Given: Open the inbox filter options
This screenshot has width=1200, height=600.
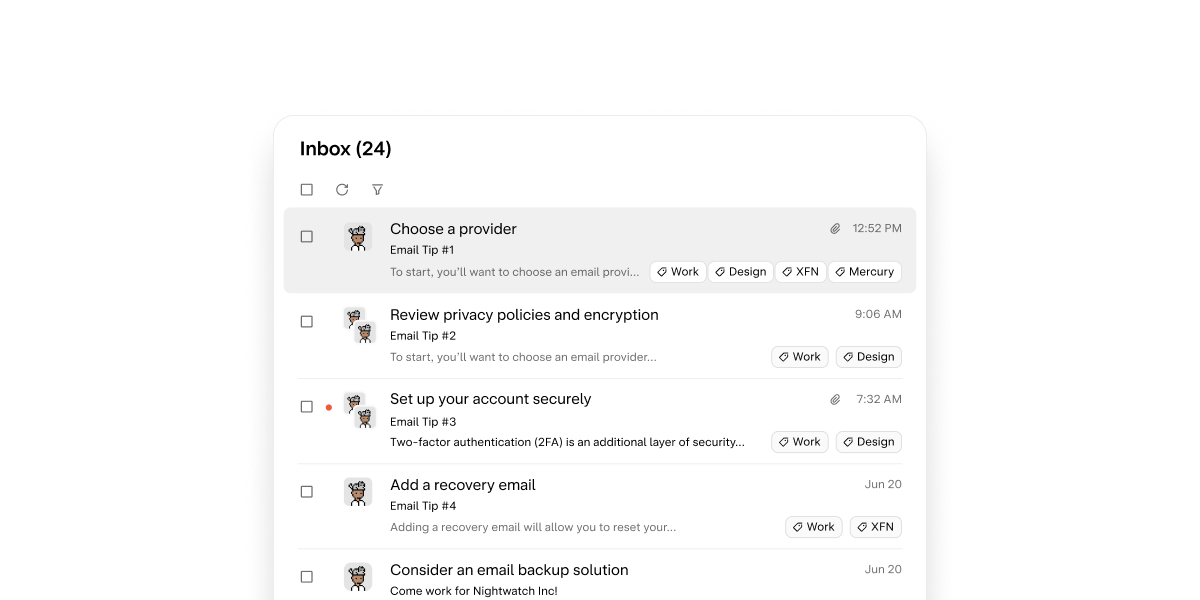Looking at the screenshot, I should pos(377,189).
